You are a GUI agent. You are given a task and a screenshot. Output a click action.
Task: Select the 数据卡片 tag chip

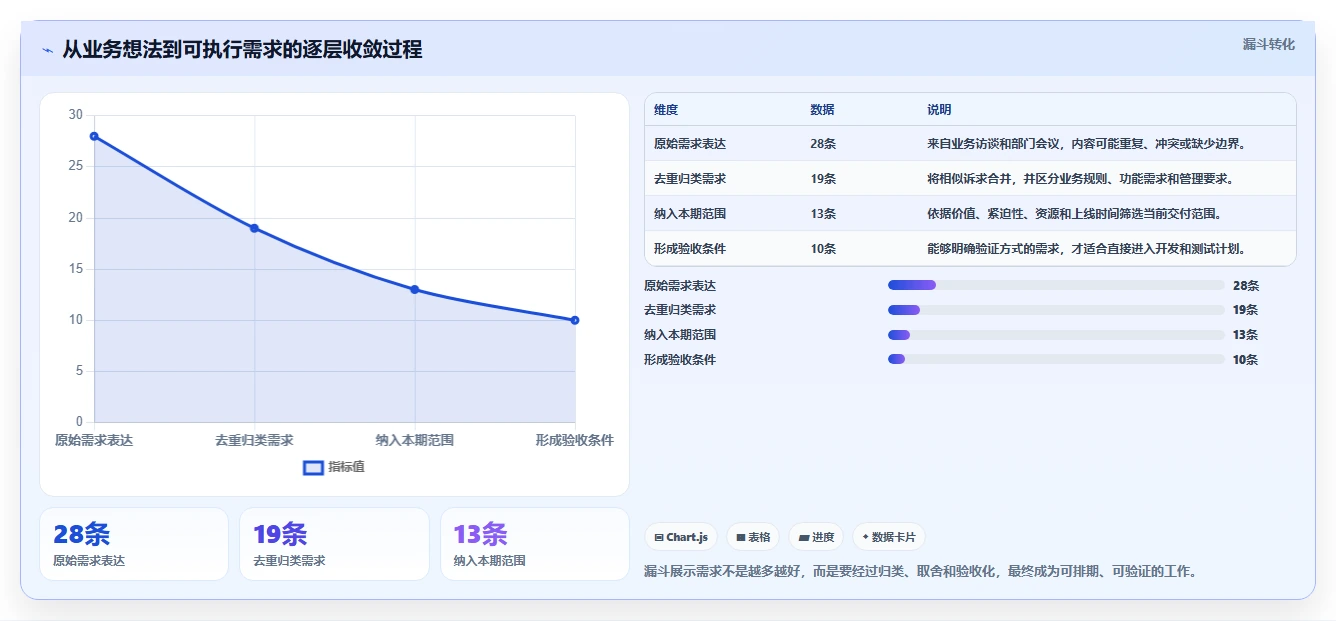coord(888,537)
